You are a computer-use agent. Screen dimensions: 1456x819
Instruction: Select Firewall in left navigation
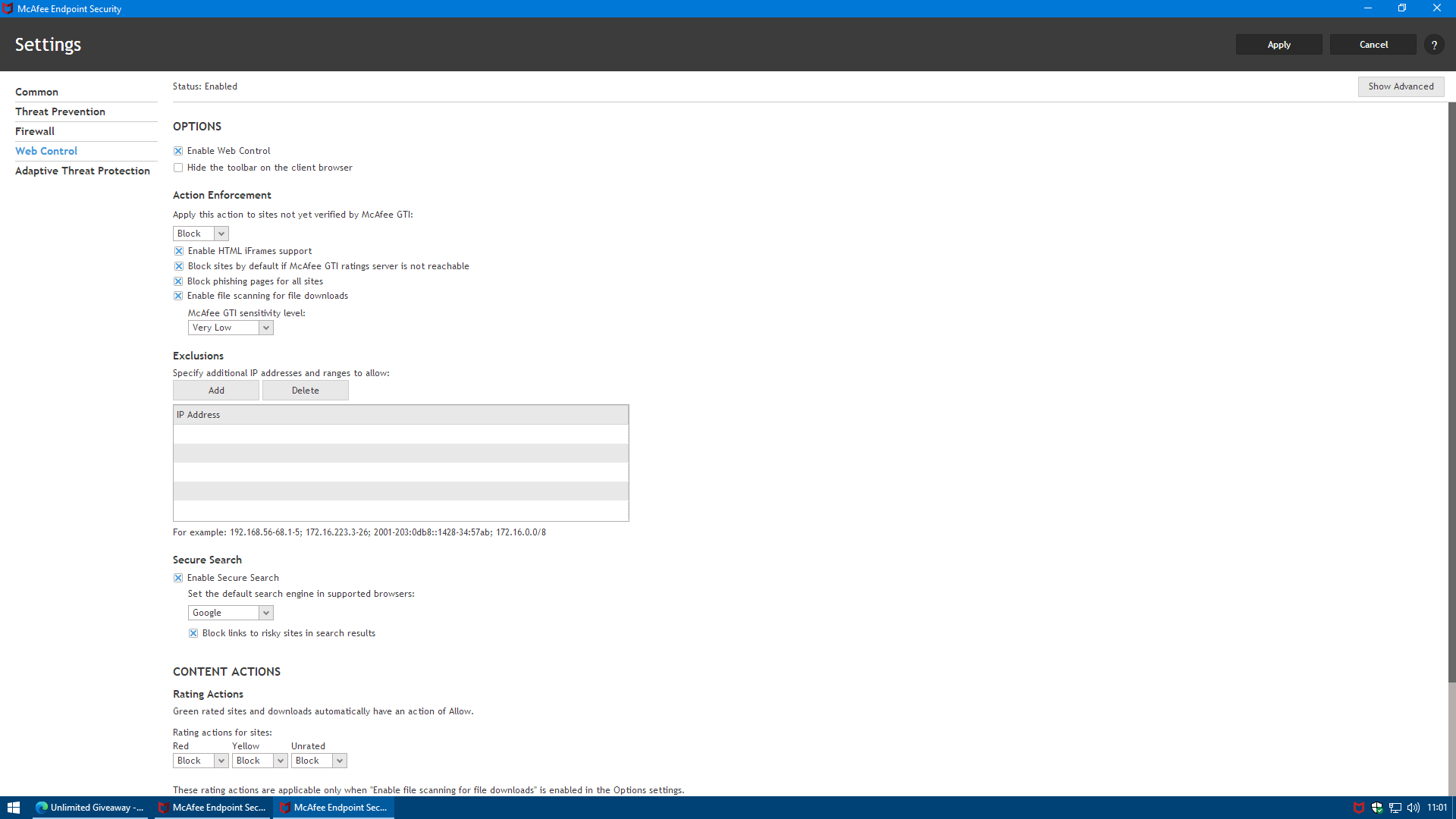point(35,131)
